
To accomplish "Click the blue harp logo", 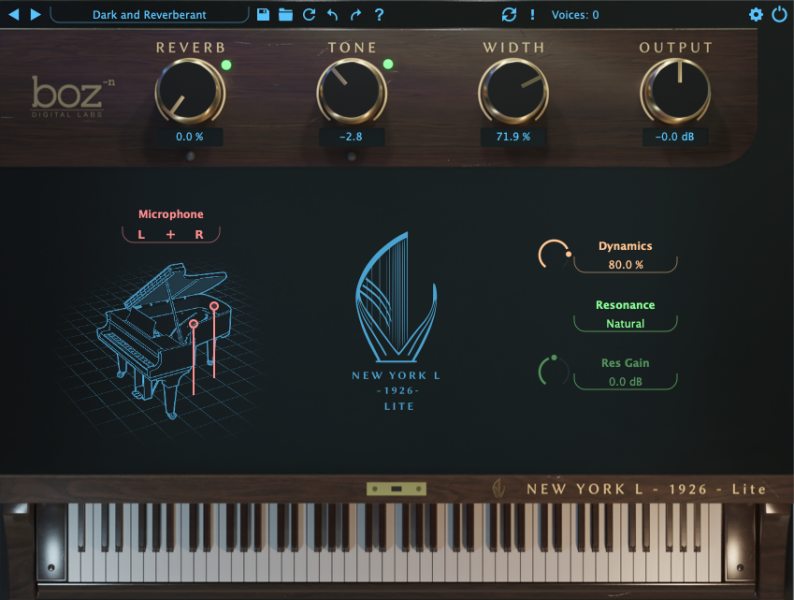I will point(396,297).
